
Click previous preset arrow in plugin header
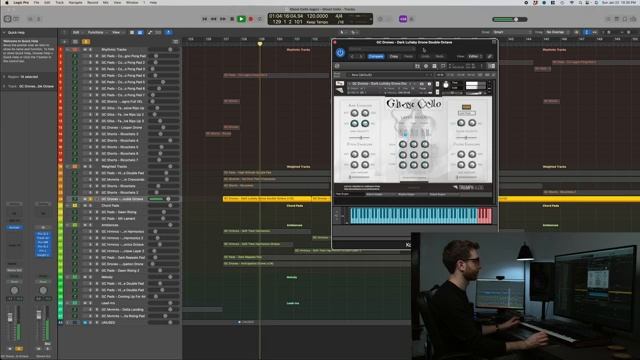353,56
